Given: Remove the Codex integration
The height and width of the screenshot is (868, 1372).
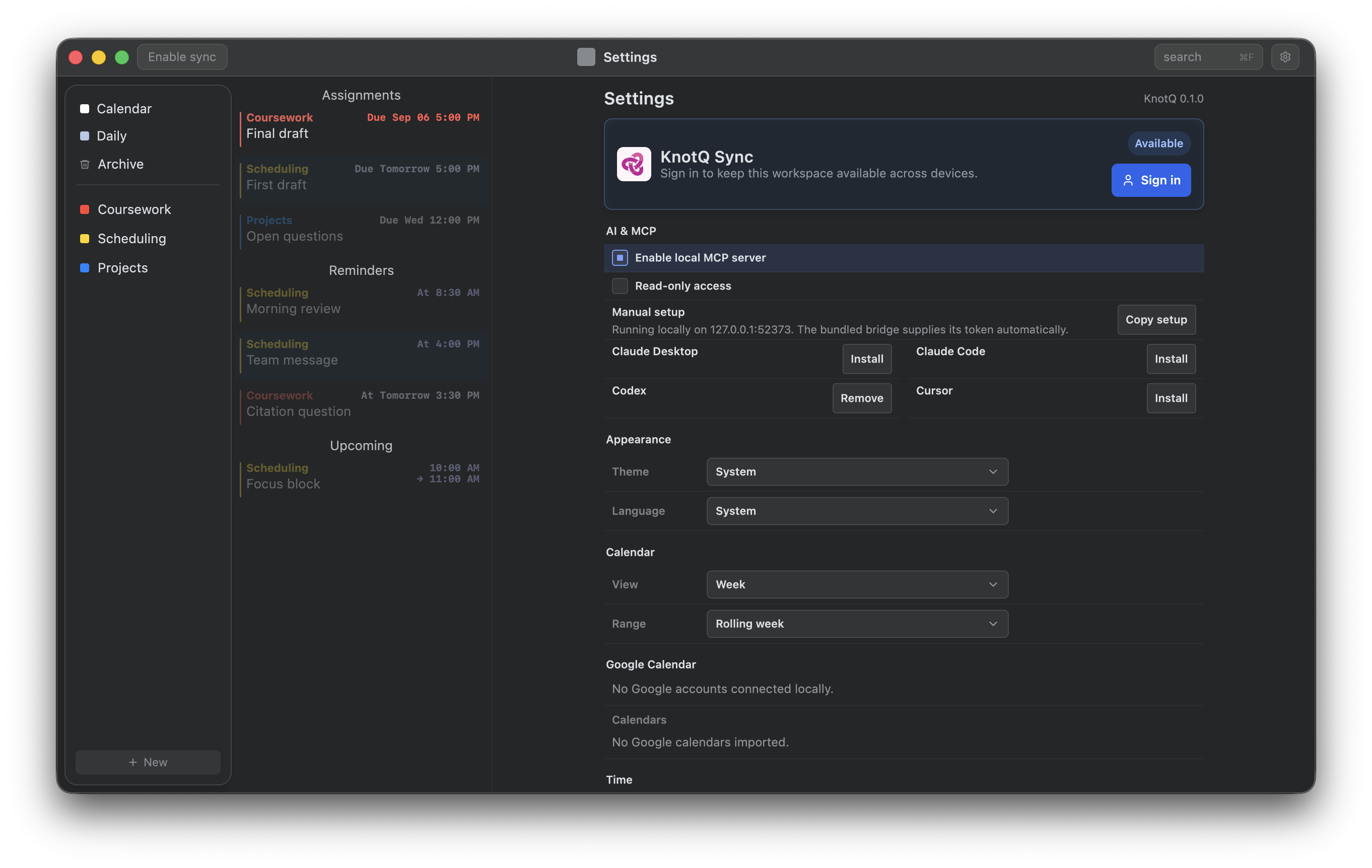Looking at the screenshot, I should click(x=861, y=398).
